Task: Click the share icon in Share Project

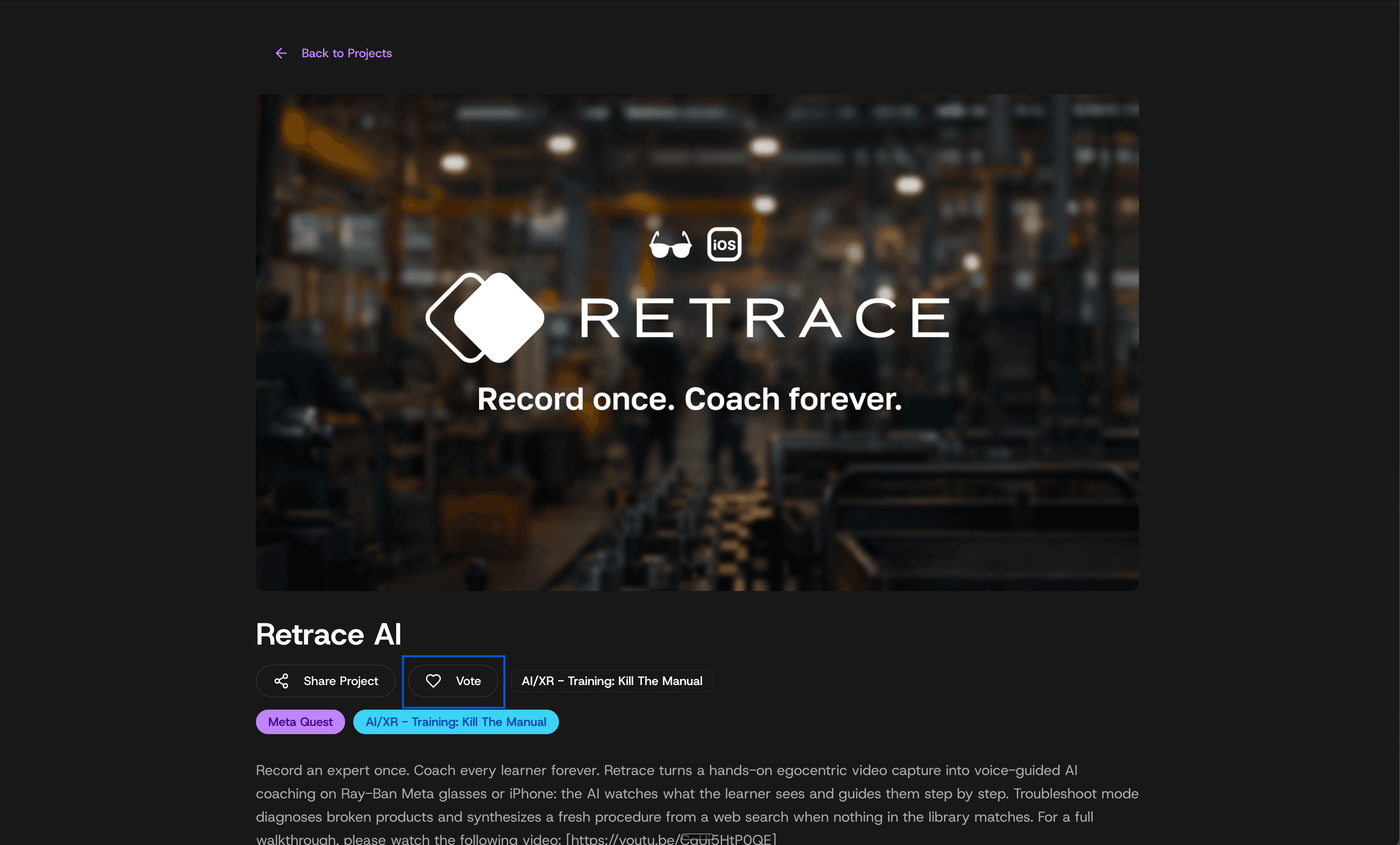Action: click(x=281, y=681)
